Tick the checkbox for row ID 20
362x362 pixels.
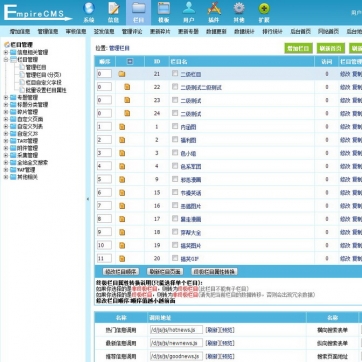click(x=175, y=258)
